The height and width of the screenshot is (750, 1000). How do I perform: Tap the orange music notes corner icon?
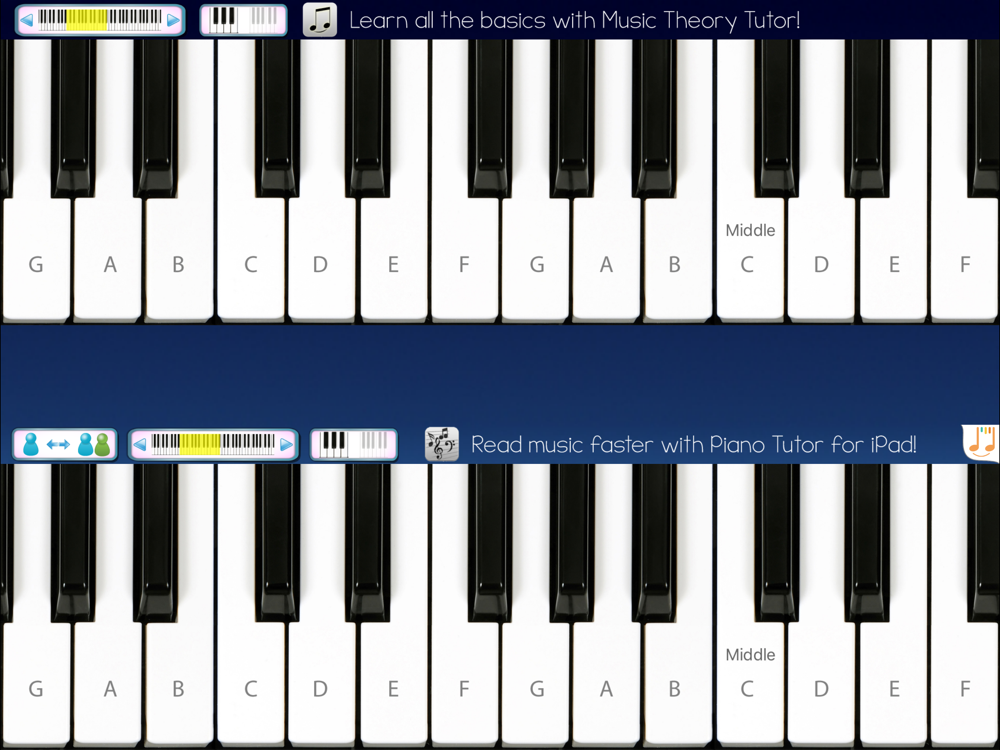[x=981, y=443]
